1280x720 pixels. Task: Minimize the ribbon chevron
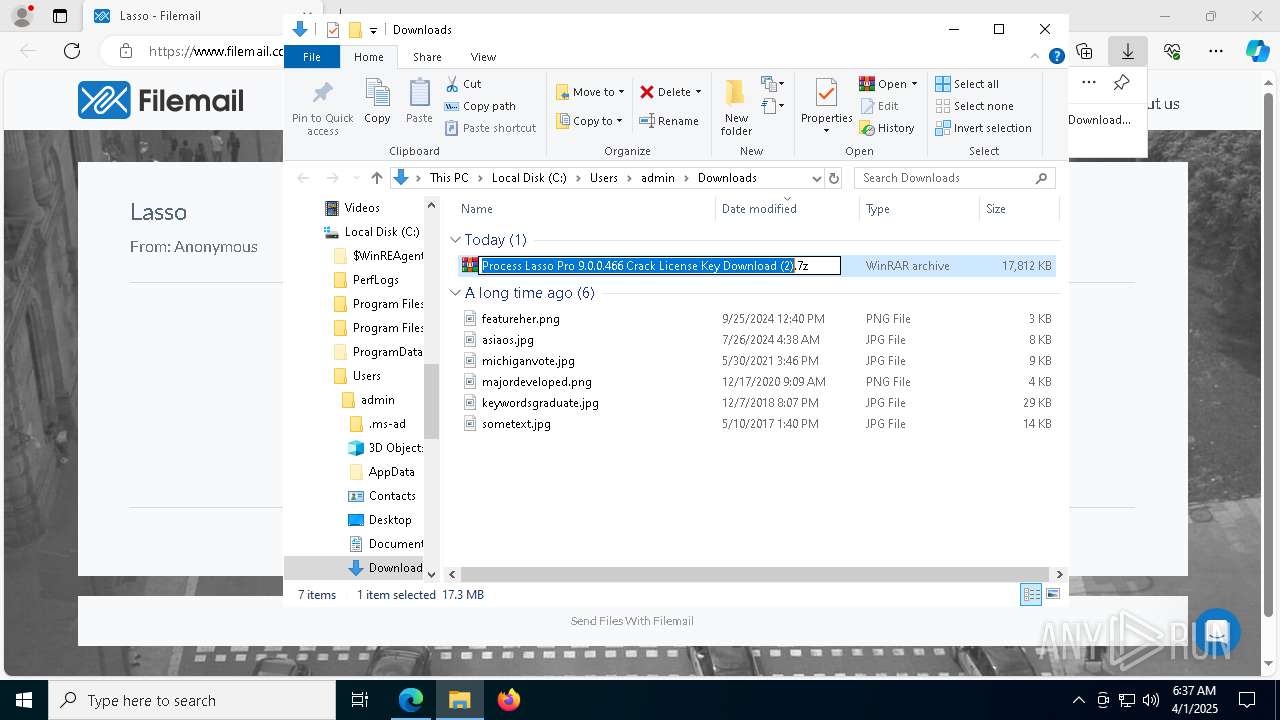1035,57
